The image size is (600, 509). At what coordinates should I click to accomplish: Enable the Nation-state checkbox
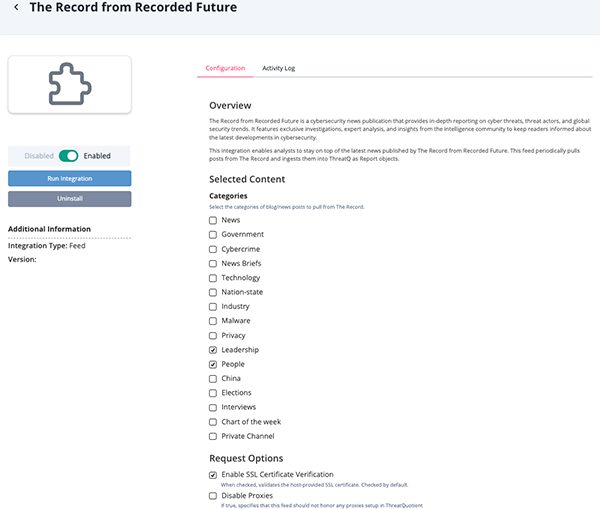tap(213, 292)
